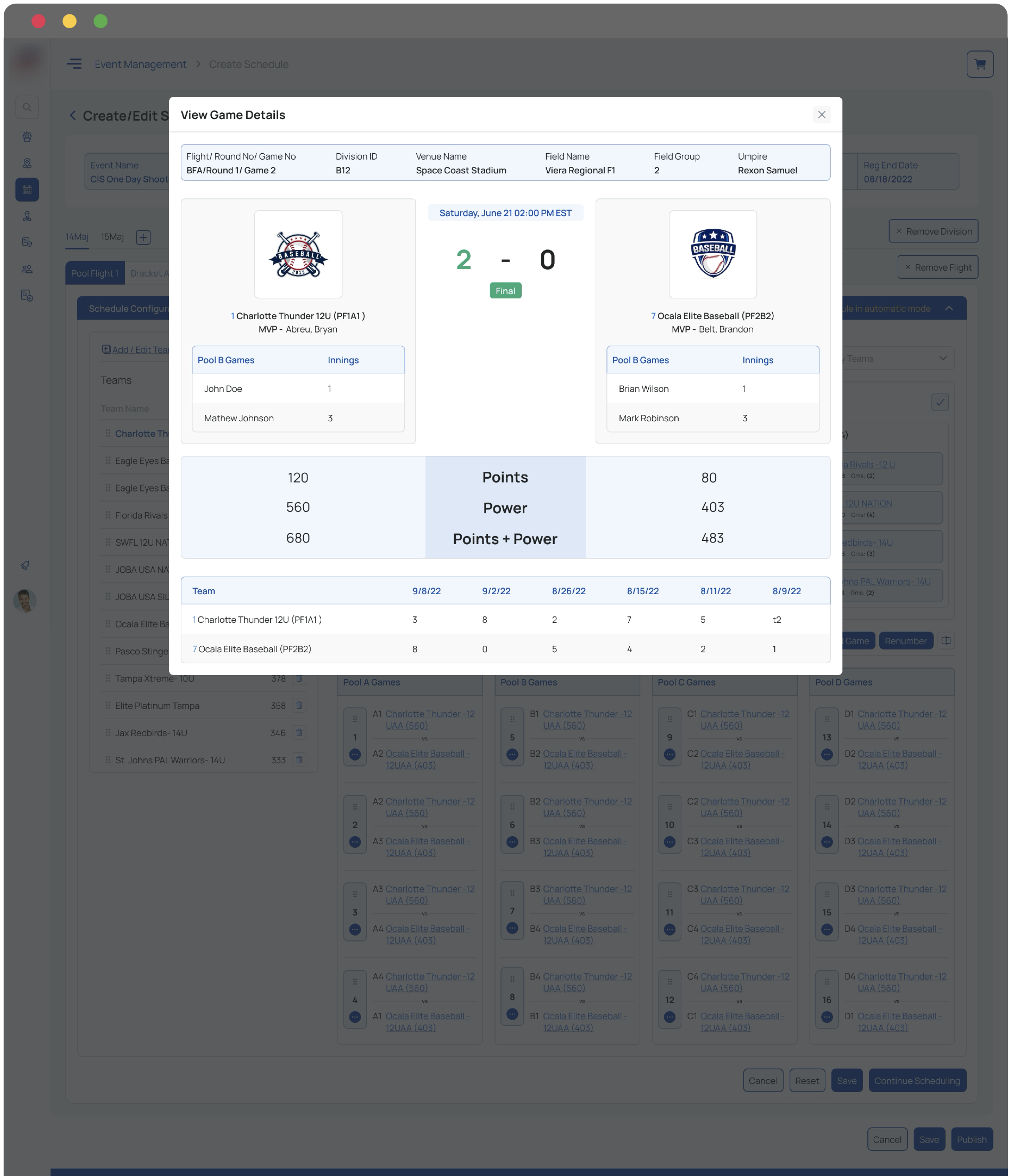
Task: Click Ocala Elite Baseball team logo
Action: 713,254
